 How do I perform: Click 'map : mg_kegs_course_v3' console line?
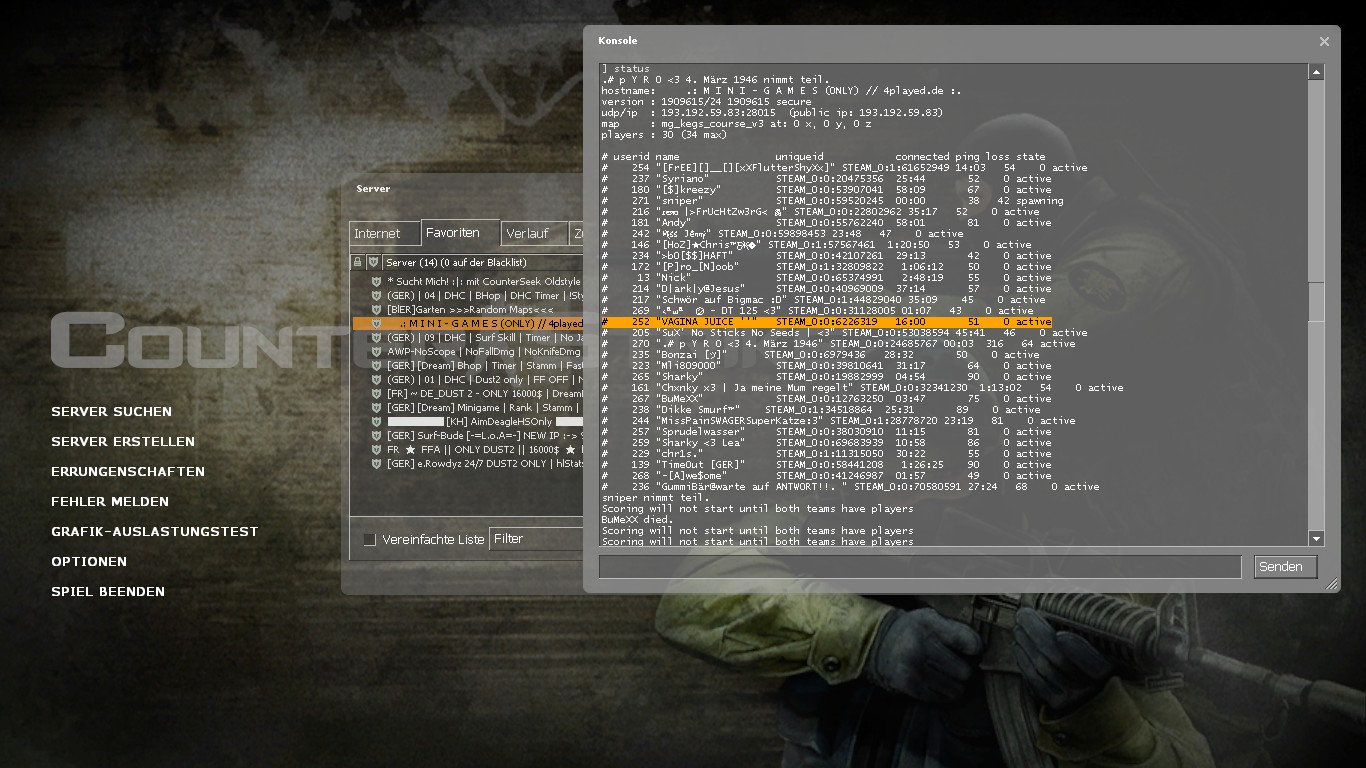(x=736, y=124)
